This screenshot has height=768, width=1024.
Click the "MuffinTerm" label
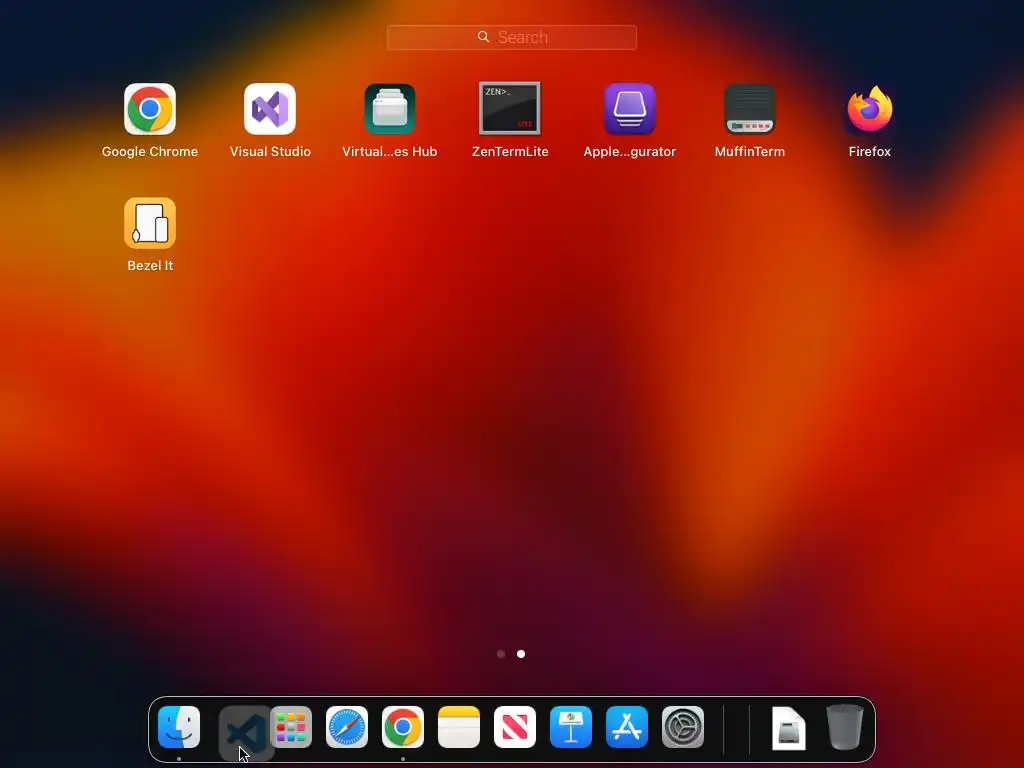(750, 152)
